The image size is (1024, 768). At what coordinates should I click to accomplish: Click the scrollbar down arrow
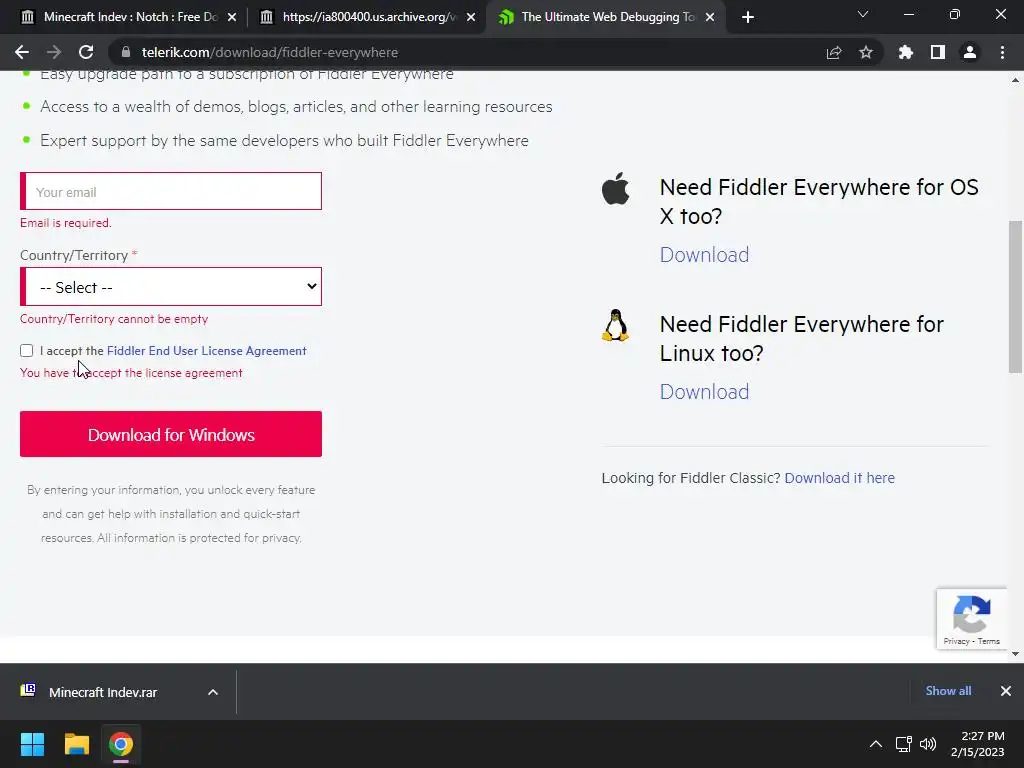[1016, 654]
